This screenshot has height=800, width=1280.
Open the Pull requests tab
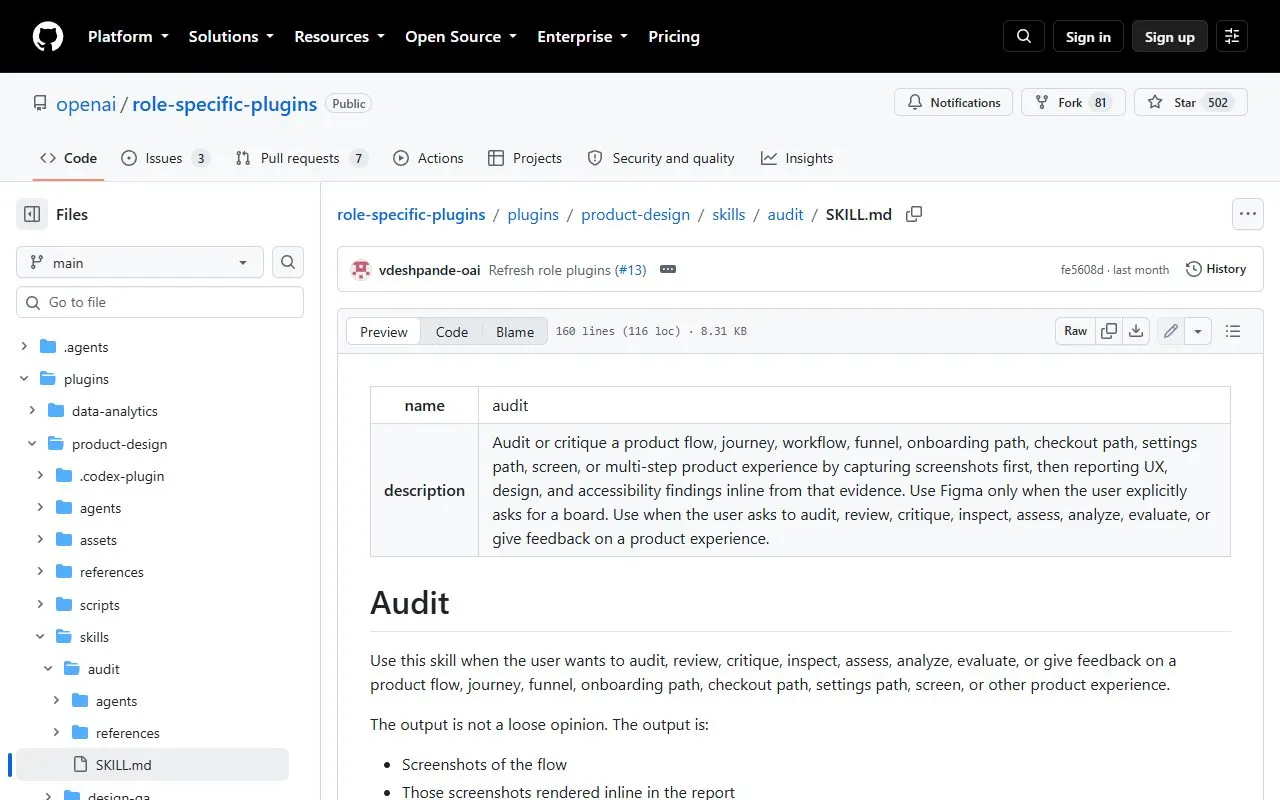[301, 158]
